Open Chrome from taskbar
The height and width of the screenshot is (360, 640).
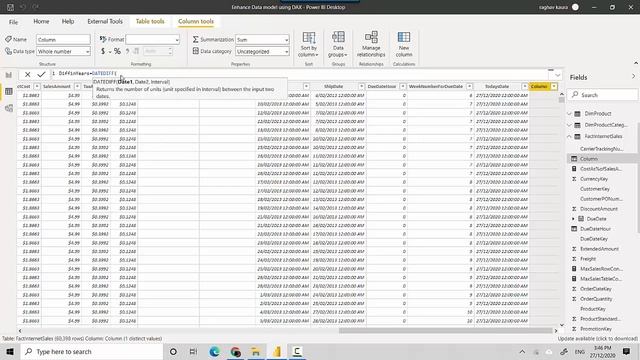click(x=235, y=351)
